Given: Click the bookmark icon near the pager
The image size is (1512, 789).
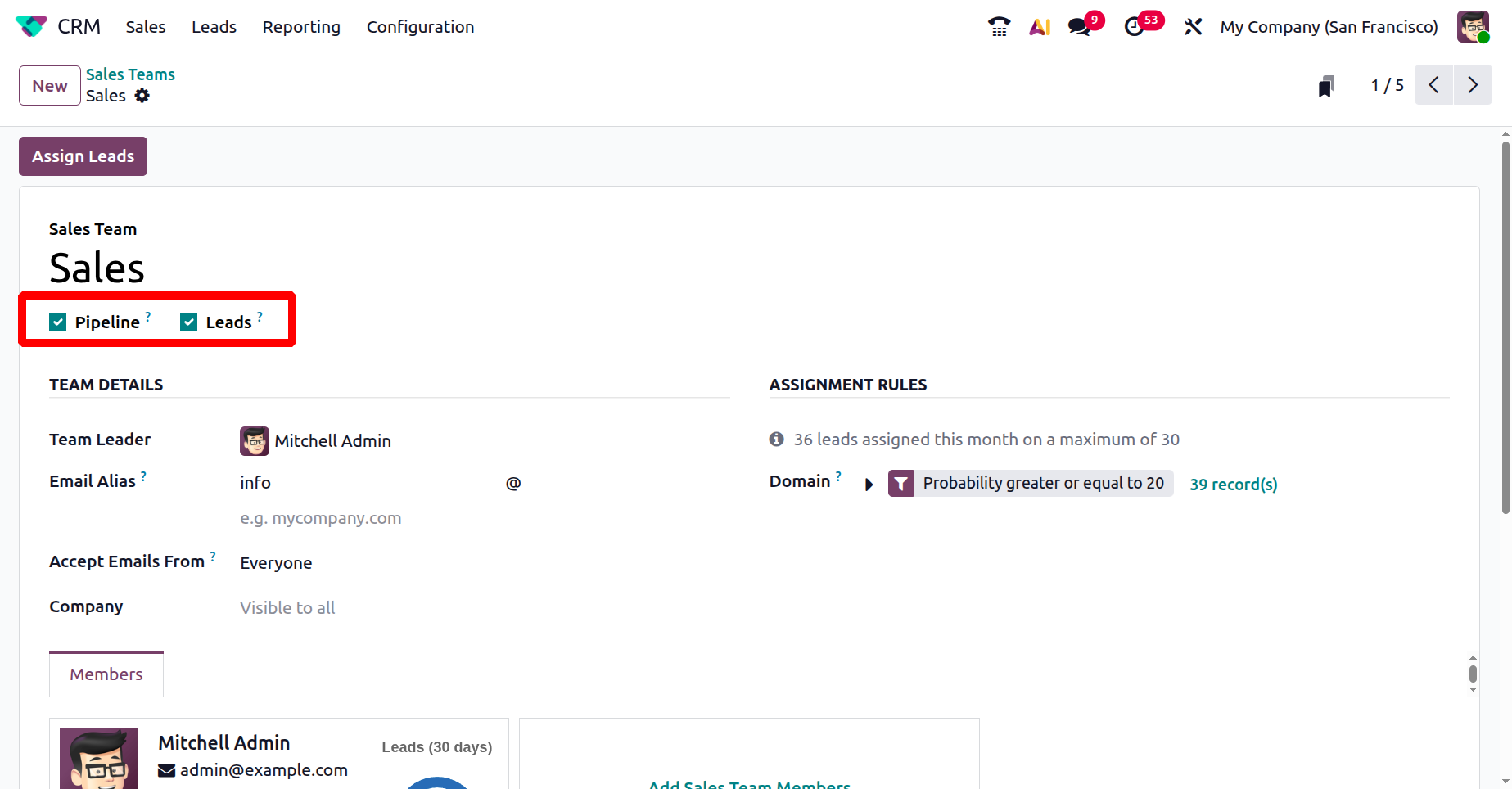Looking at the screenshot, I should tap(1326, 86).
